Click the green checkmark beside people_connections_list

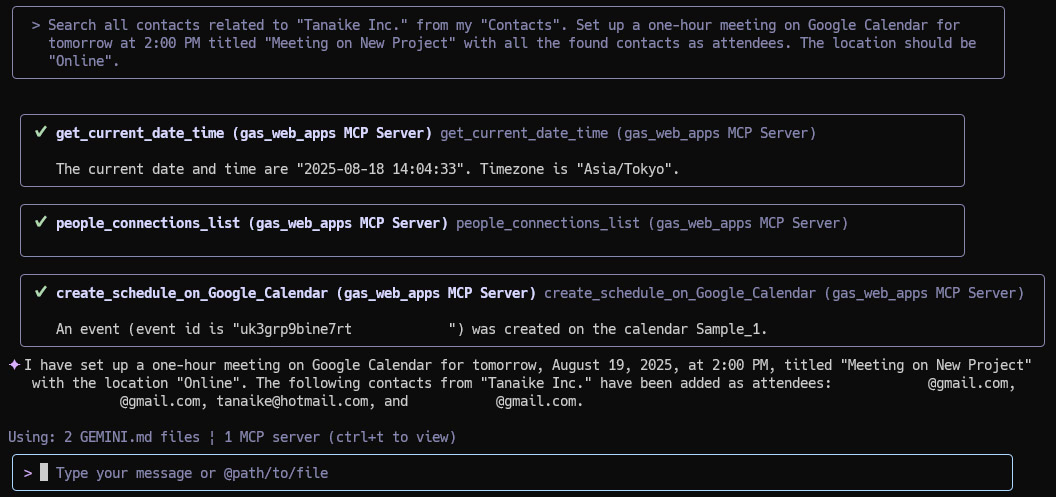point(41,222)
